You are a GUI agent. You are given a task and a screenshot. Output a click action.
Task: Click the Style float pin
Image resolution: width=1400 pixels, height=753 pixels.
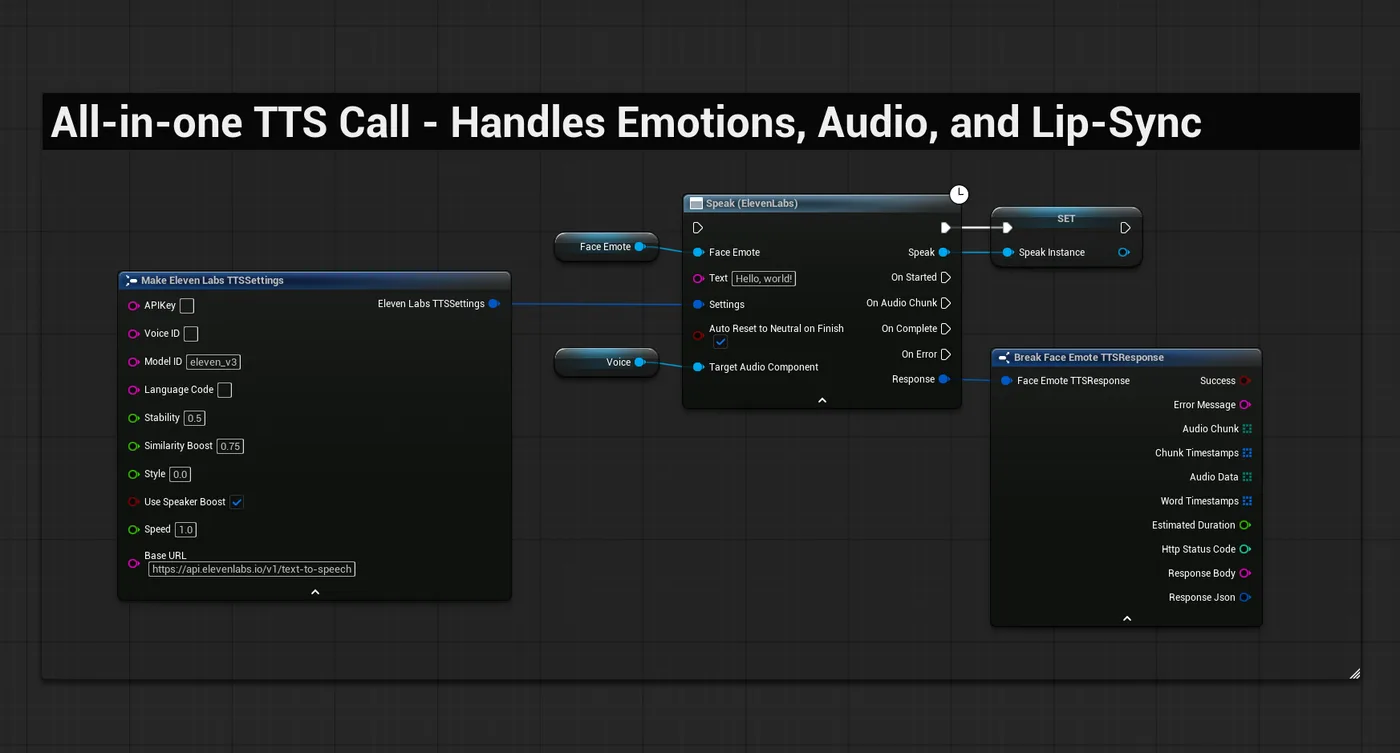tap(134, 474)
